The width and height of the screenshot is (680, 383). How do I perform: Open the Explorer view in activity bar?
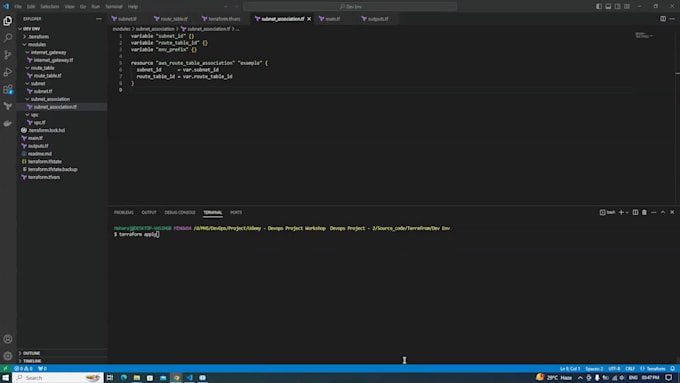pyautogui.click(x=8, y=21)
